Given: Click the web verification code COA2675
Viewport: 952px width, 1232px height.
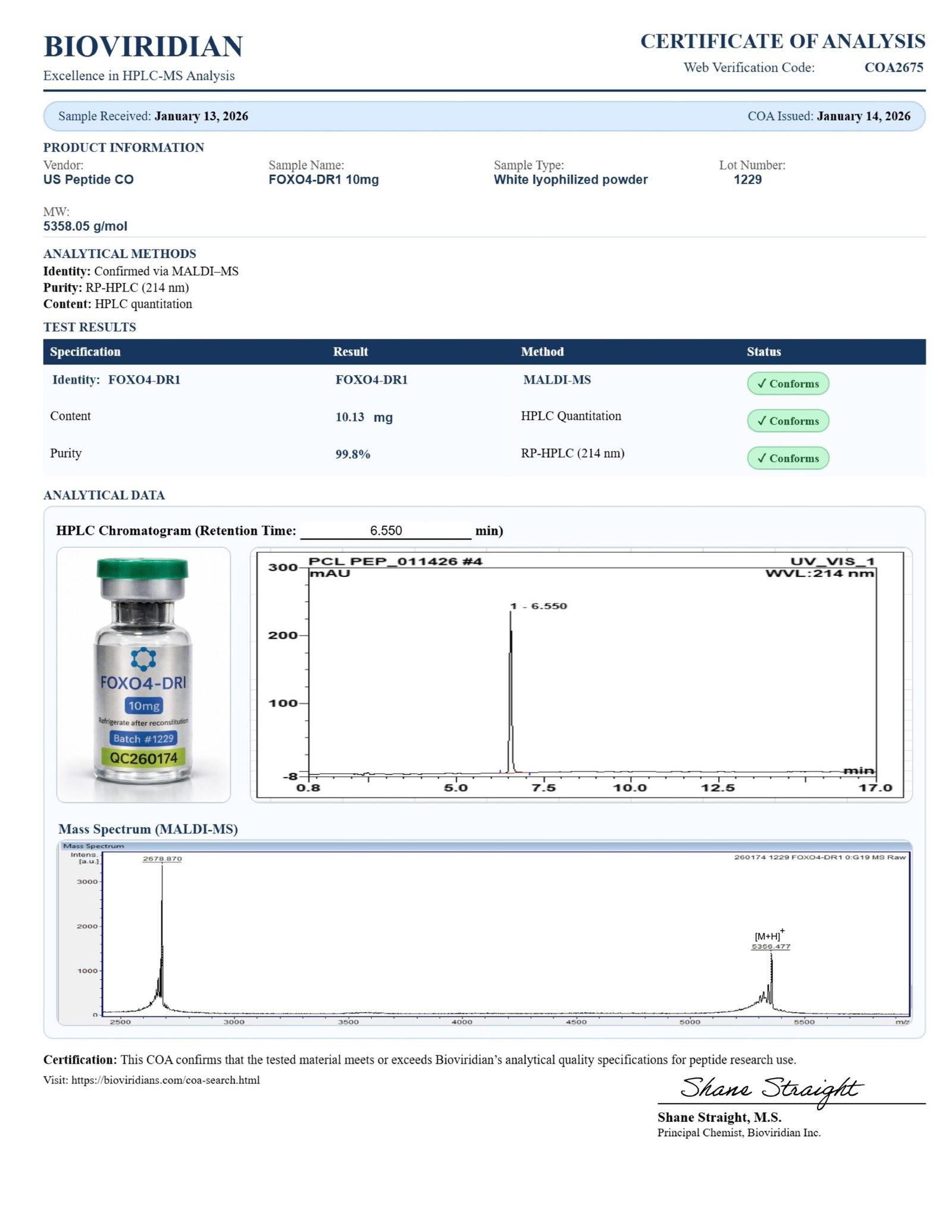Looking at the screenshot, I should click(893, 67).
